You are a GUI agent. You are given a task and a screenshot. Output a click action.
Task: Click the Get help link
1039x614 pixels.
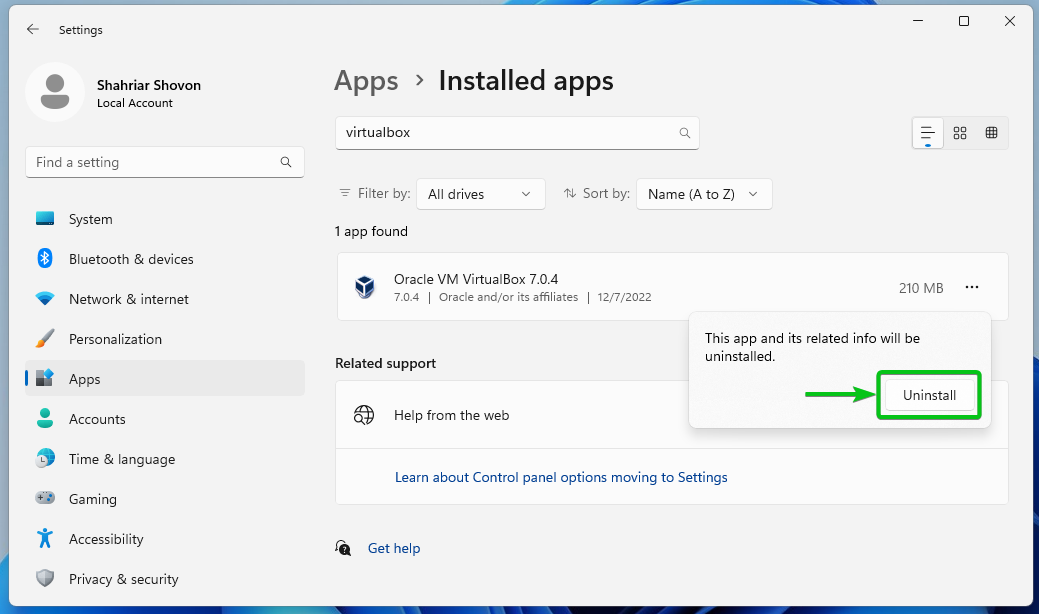[394, 548]
